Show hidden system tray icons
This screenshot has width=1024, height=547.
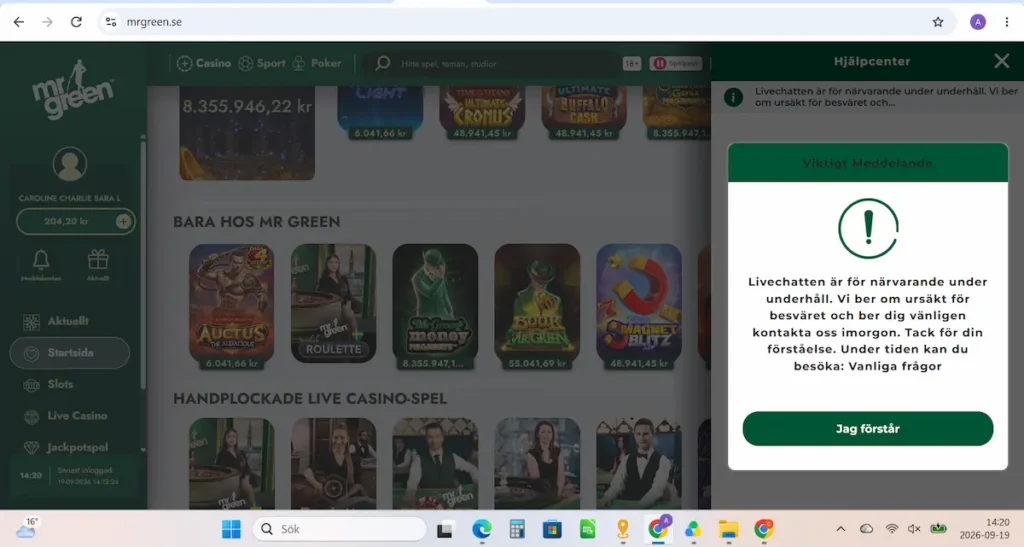pyautogui.click(x=840, y=529)
